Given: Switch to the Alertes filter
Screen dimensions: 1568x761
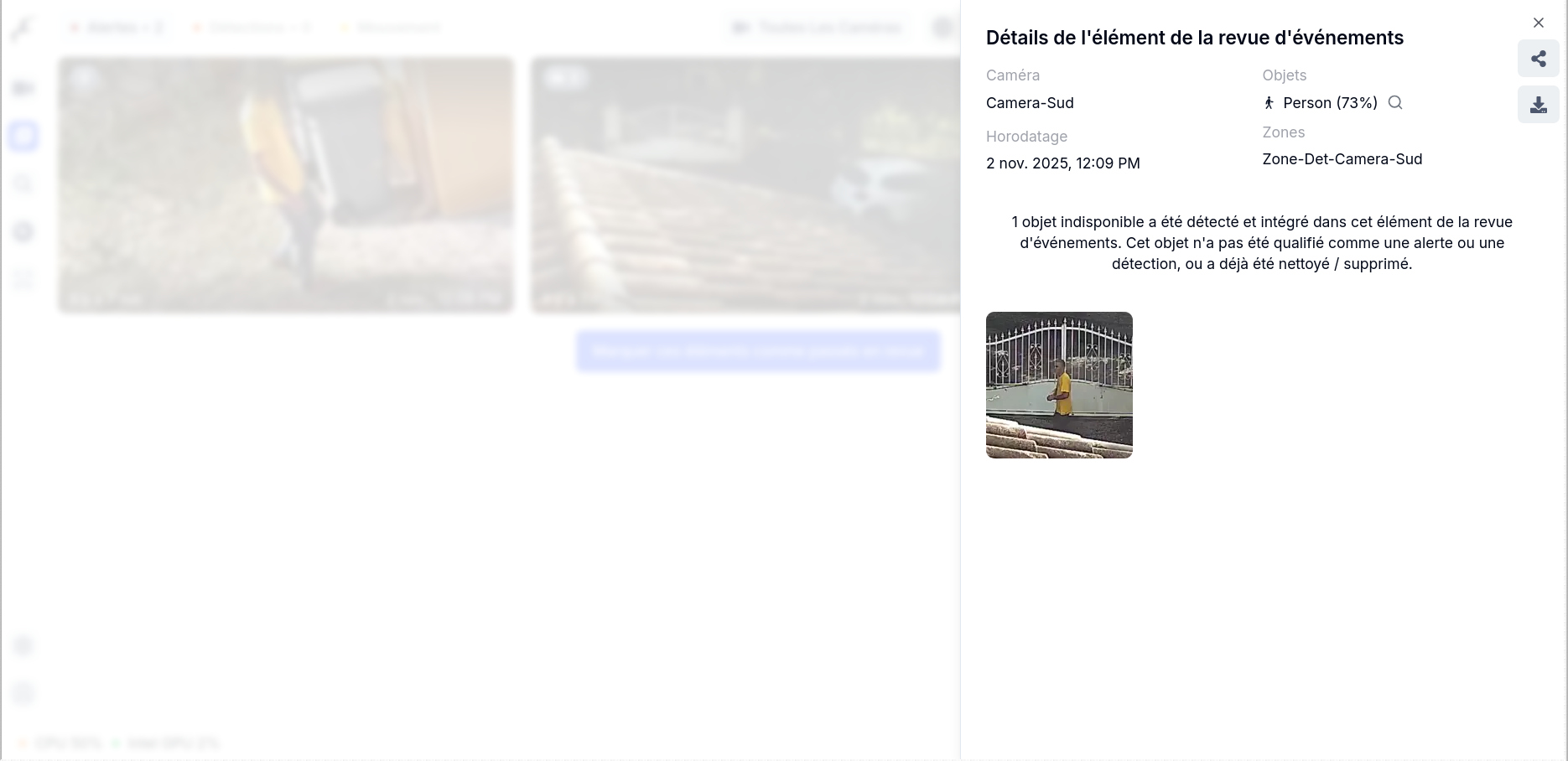Looking at the screenshot, I should (x=117, y=28).
